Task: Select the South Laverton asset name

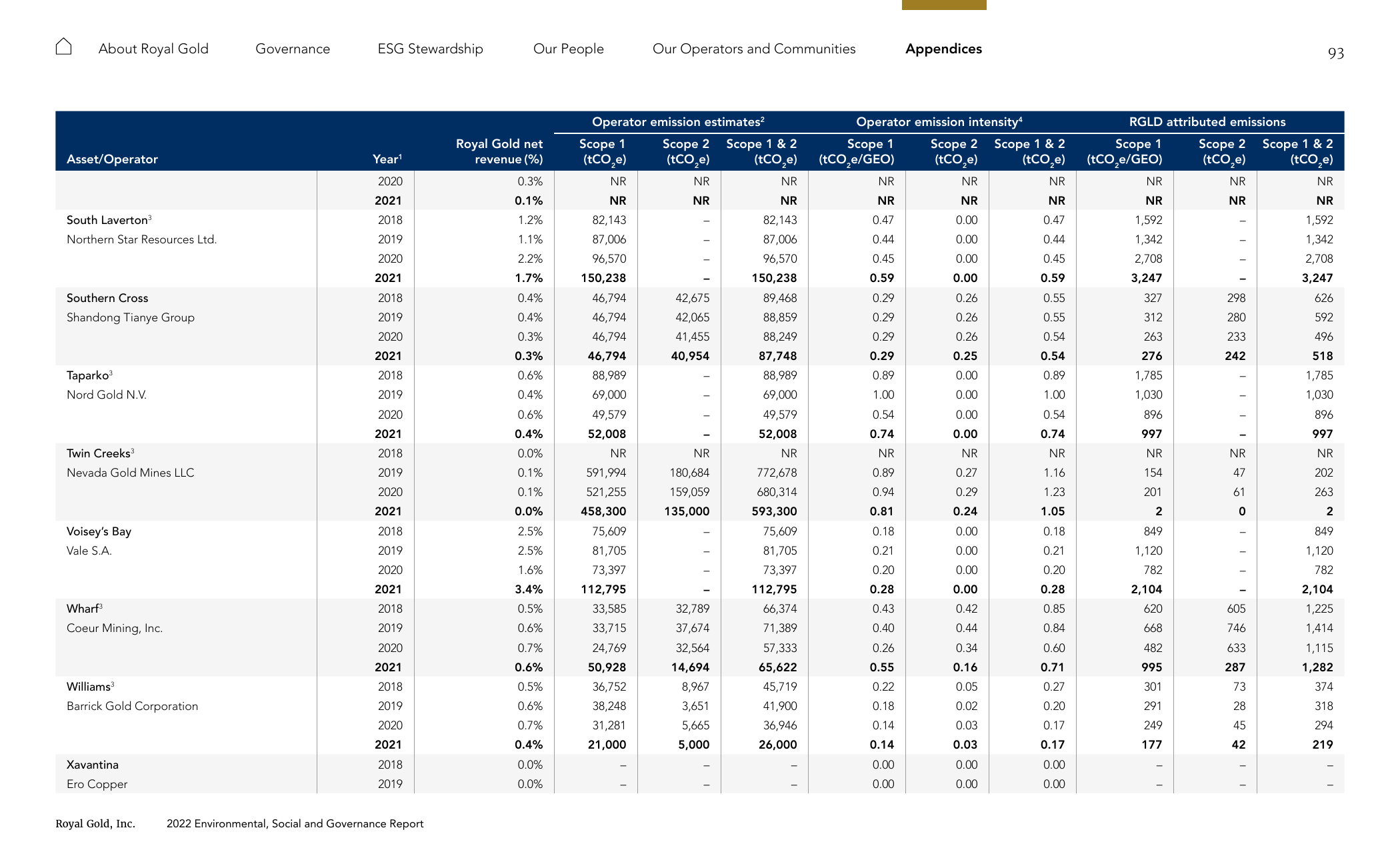Action: tap(109, 220)
